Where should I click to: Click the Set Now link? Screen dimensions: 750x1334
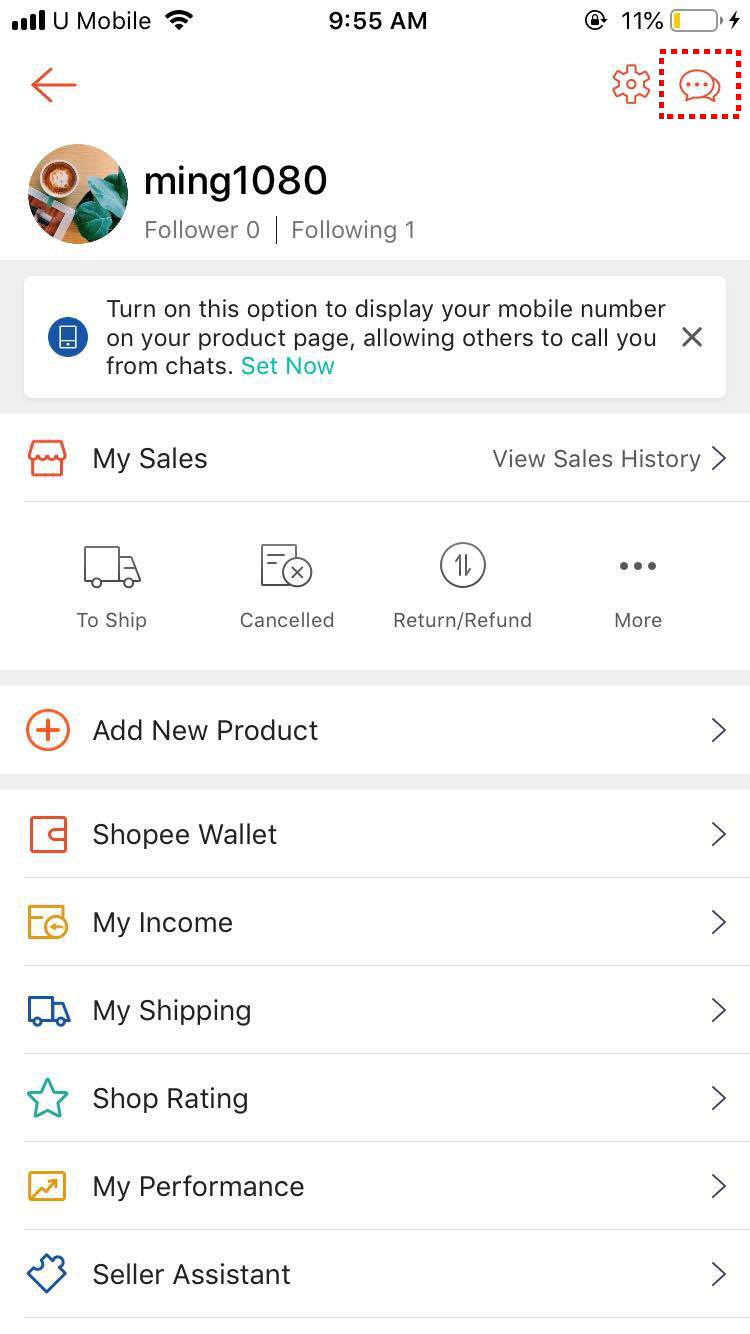(x=288, y=366)
